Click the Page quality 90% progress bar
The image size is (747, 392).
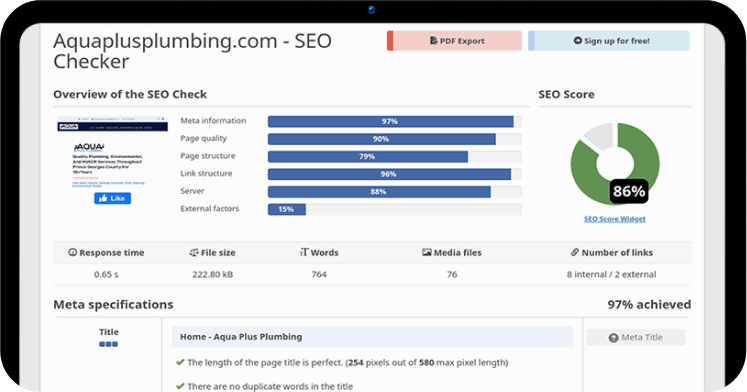coord(394,139)
